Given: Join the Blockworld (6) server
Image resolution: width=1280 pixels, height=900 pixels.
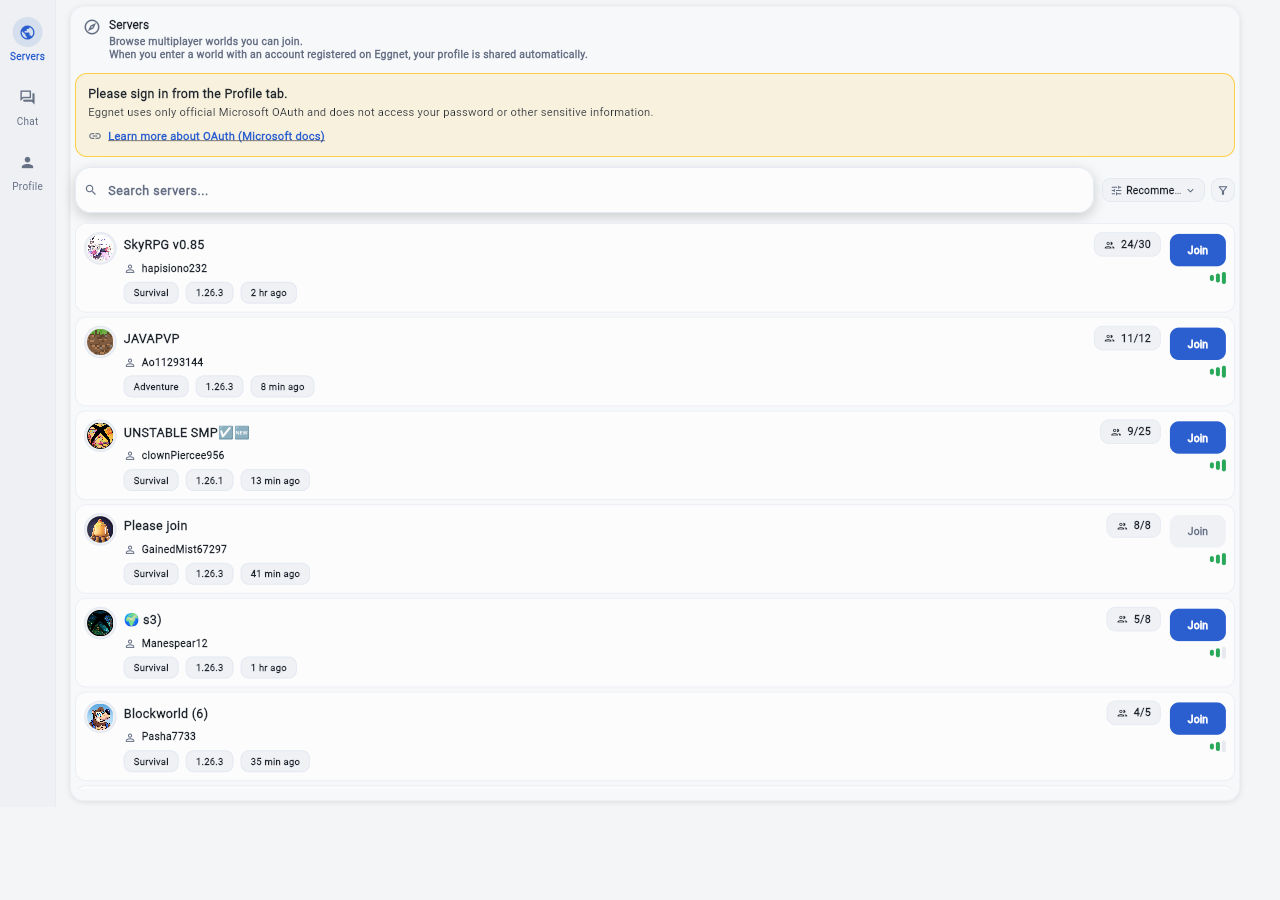Looking at the screenshot, I should click(1197, 719).
